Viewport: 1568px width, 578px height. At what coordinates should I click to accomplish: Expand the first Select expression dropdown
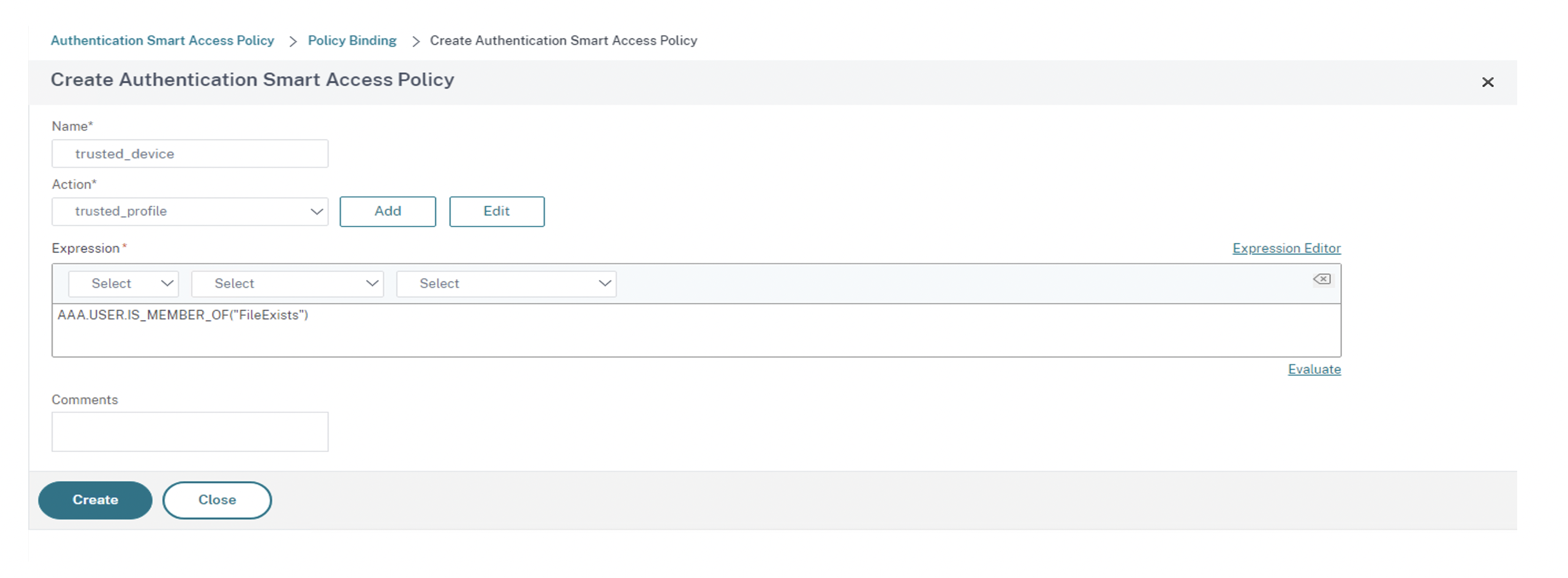point(123,284)
